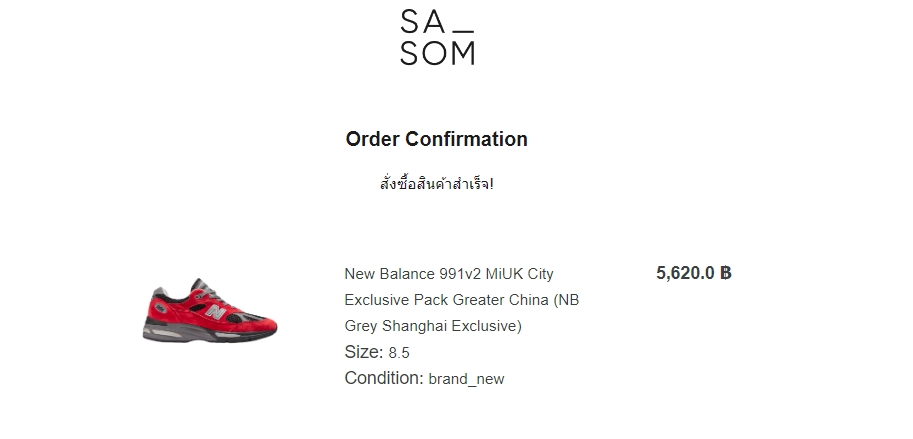Click the Exclusive Pack Greater China line
This screenshot has width=913, height=439.
(462, 300)
